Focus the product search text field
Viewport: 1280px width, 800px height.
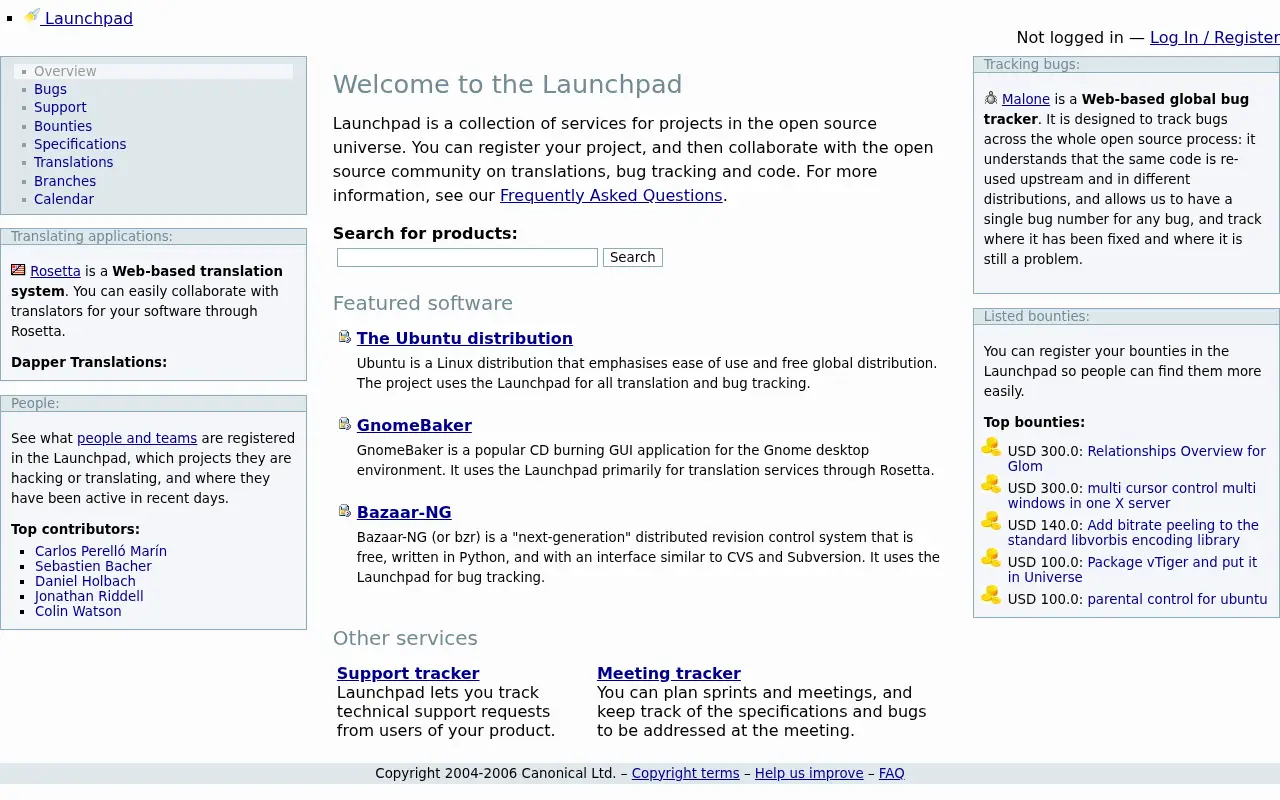point(467,257)
